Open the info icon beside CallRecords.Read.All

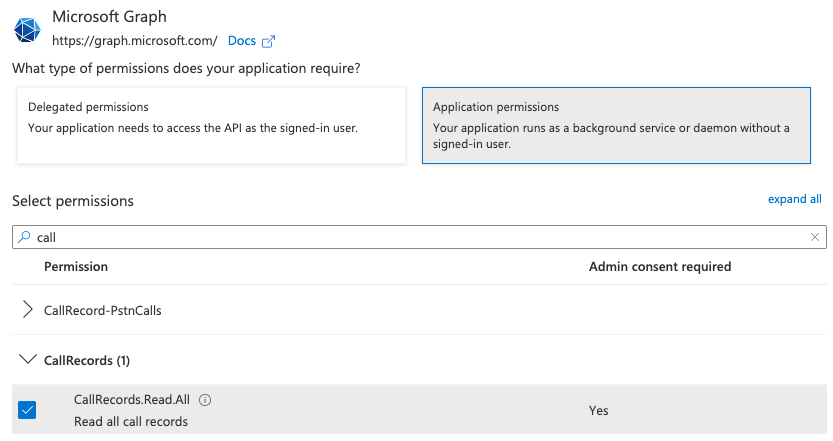[205, 400]
